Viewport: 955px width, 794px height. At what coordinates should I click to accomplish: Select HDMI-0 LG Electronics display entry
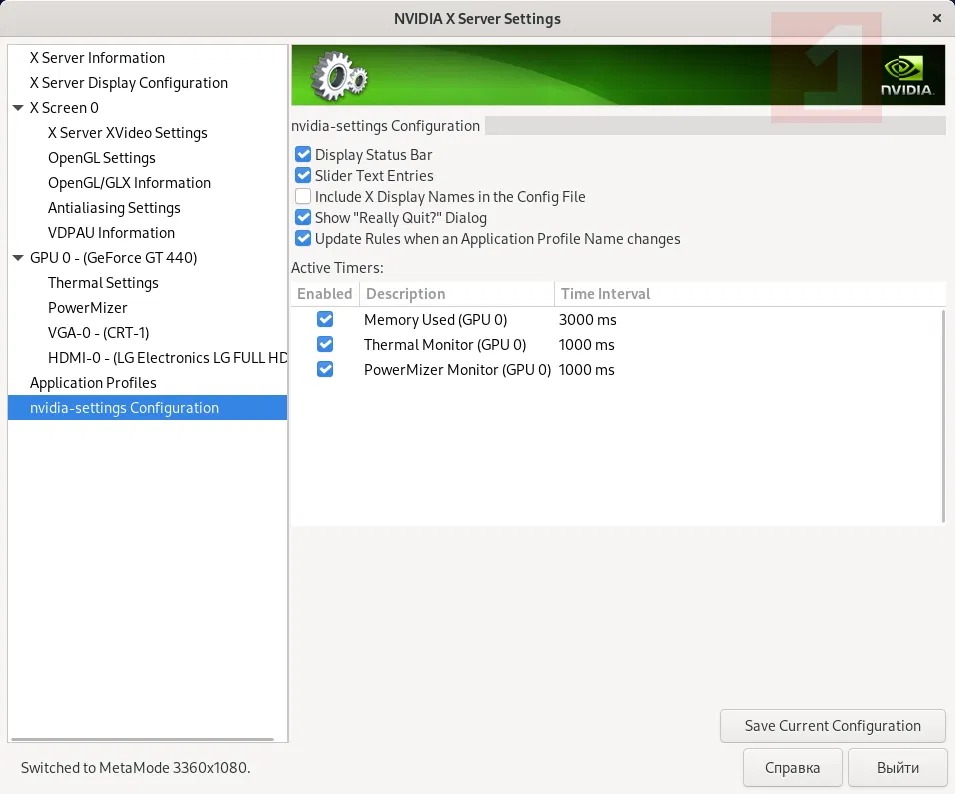pyautogui.click(x=167, y=357)
